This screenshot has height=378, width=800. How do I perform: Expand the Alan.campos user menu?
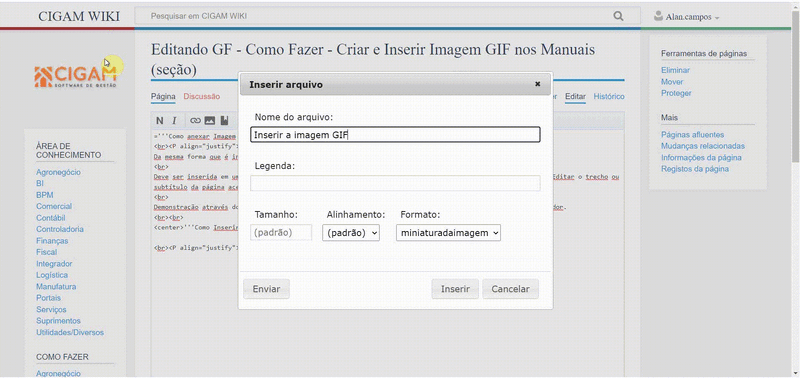coord(692,17)
